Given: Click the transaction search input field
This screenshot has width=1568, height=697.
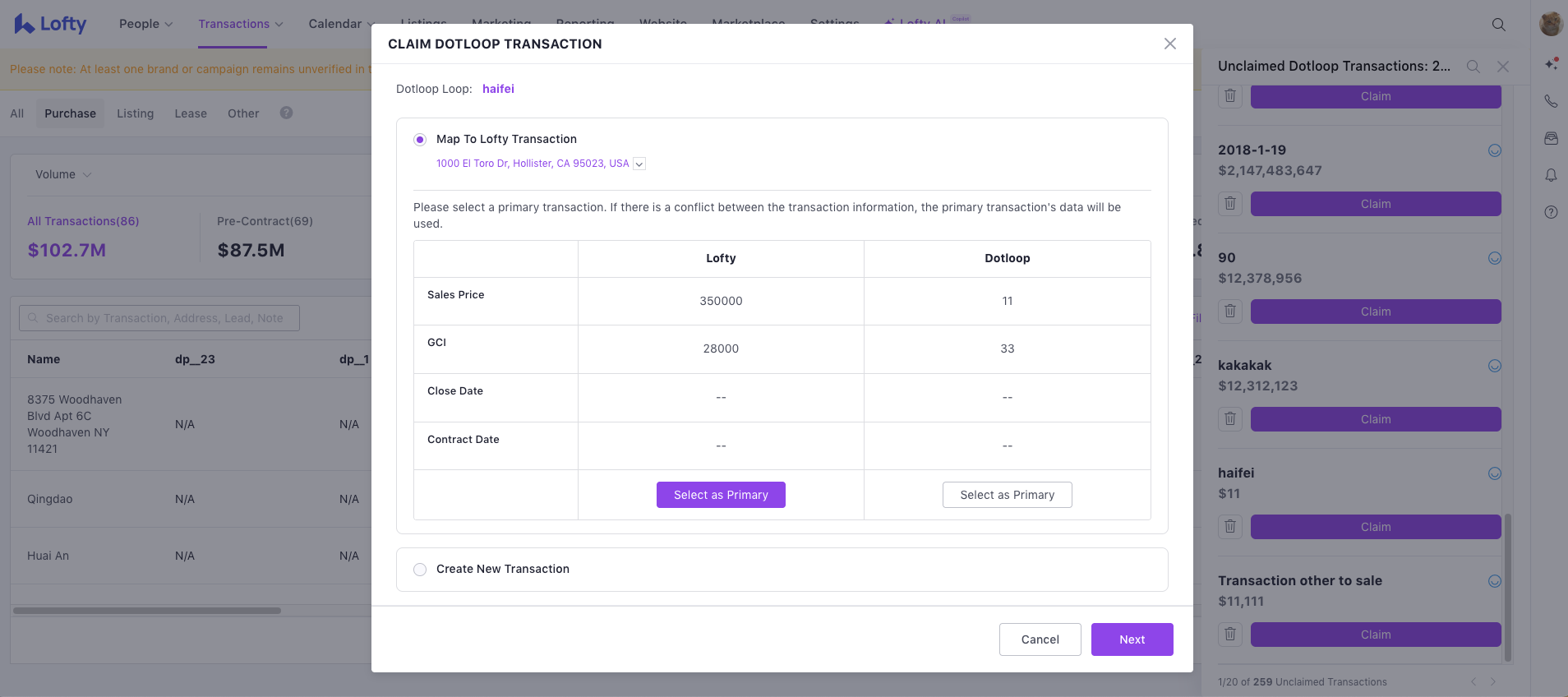Looking at the screenshot, I should (x=159, y=318).
